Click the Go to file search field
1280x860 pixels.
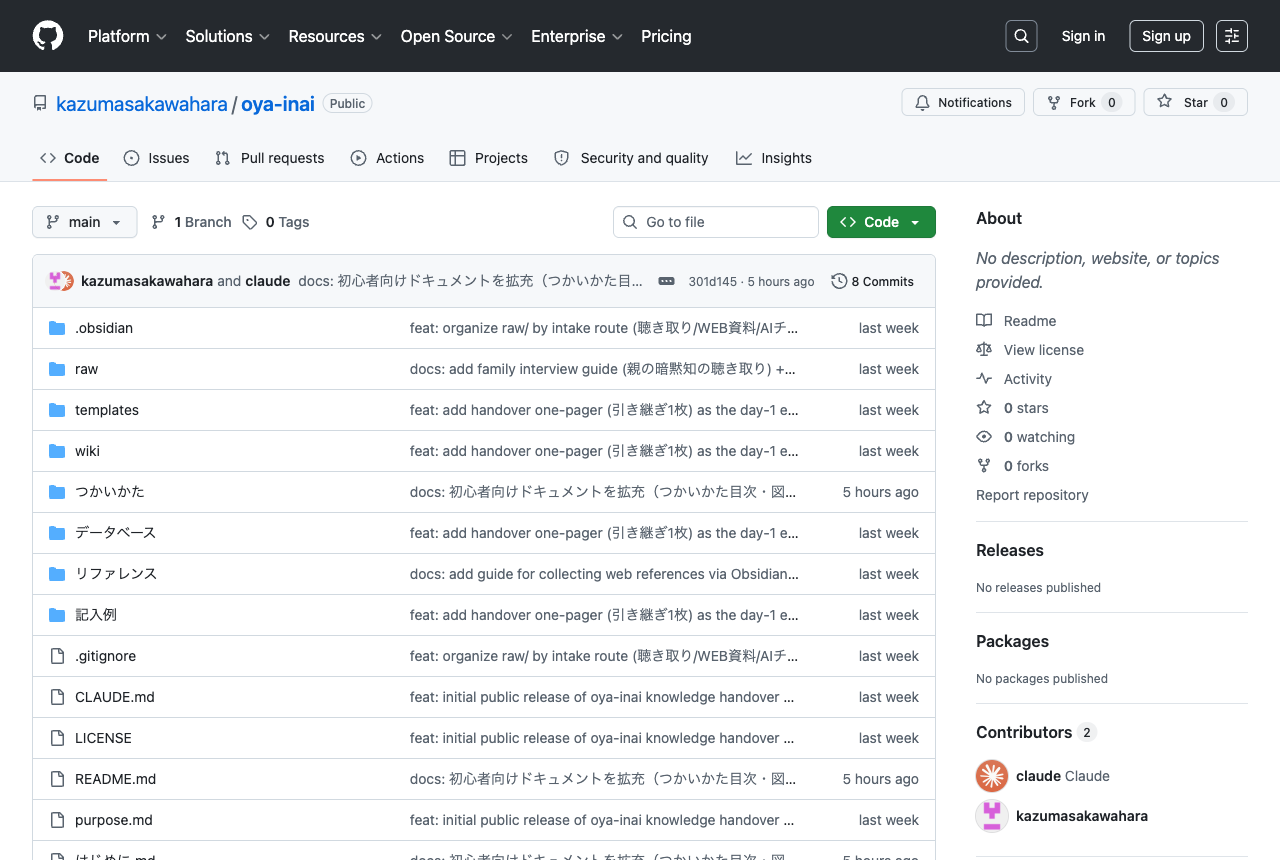pyautogui.click(x=716, y=222)
